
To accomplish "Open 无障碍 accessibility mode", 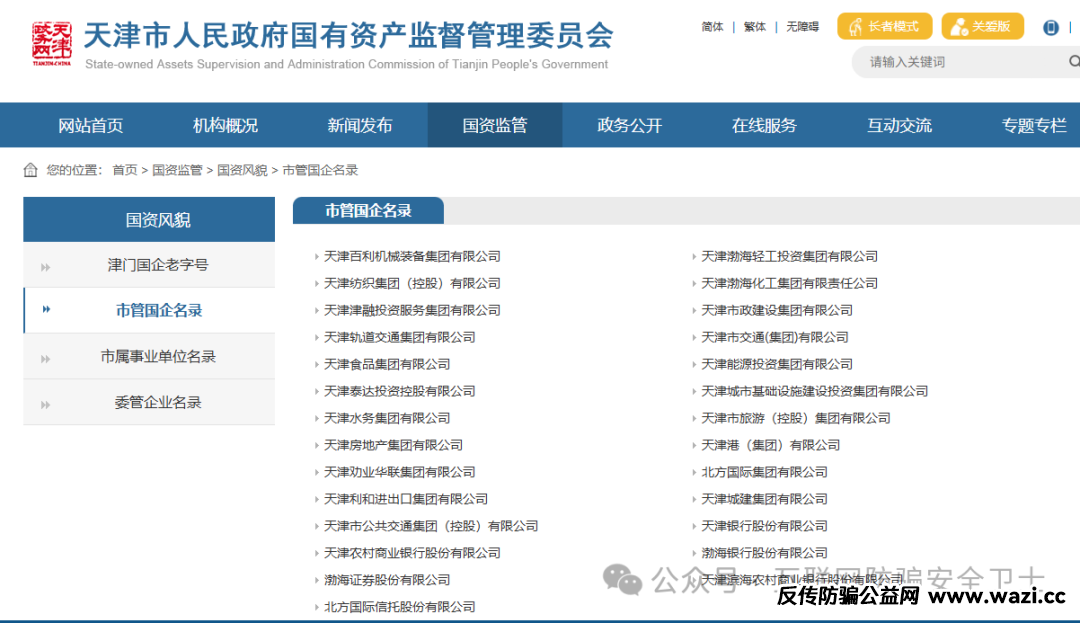I will coord(802,27).
